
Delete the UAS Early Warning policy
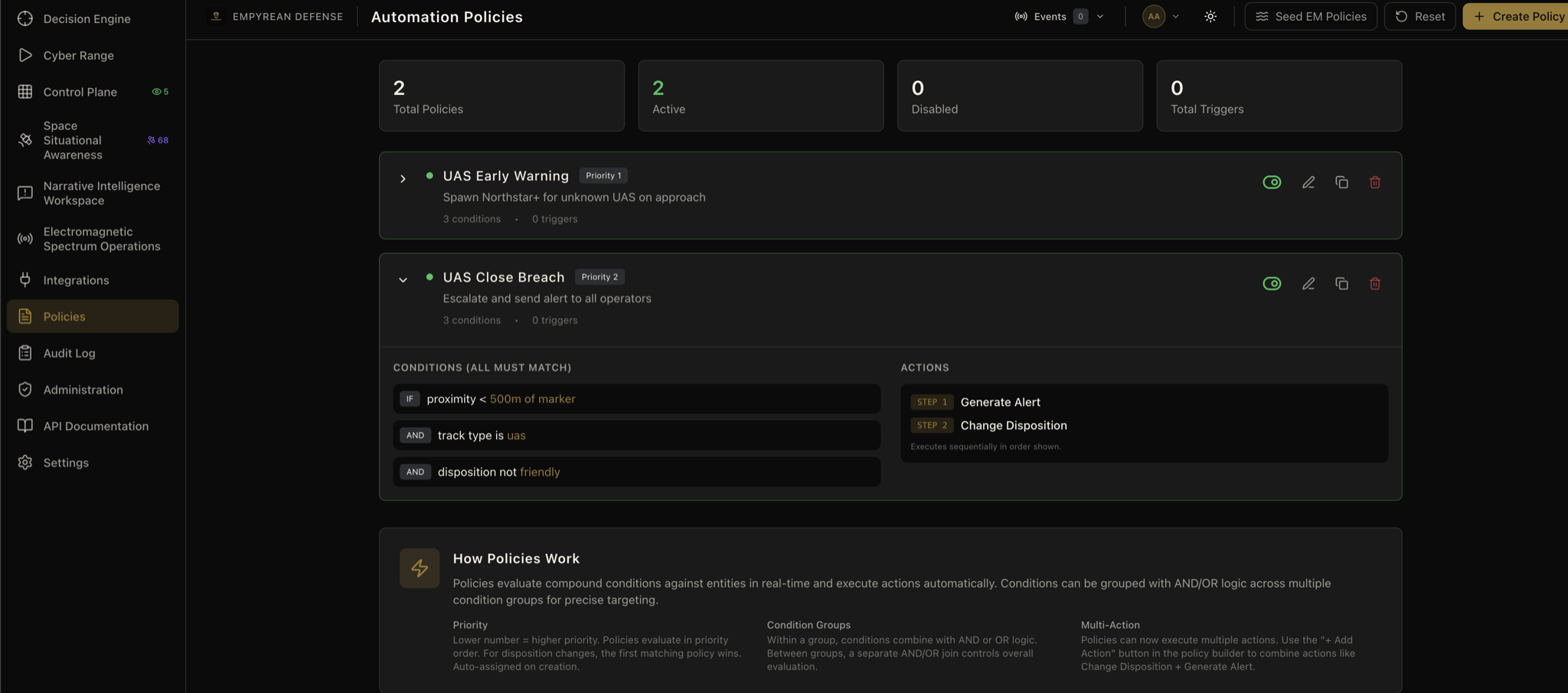[x=1375, y=182]
